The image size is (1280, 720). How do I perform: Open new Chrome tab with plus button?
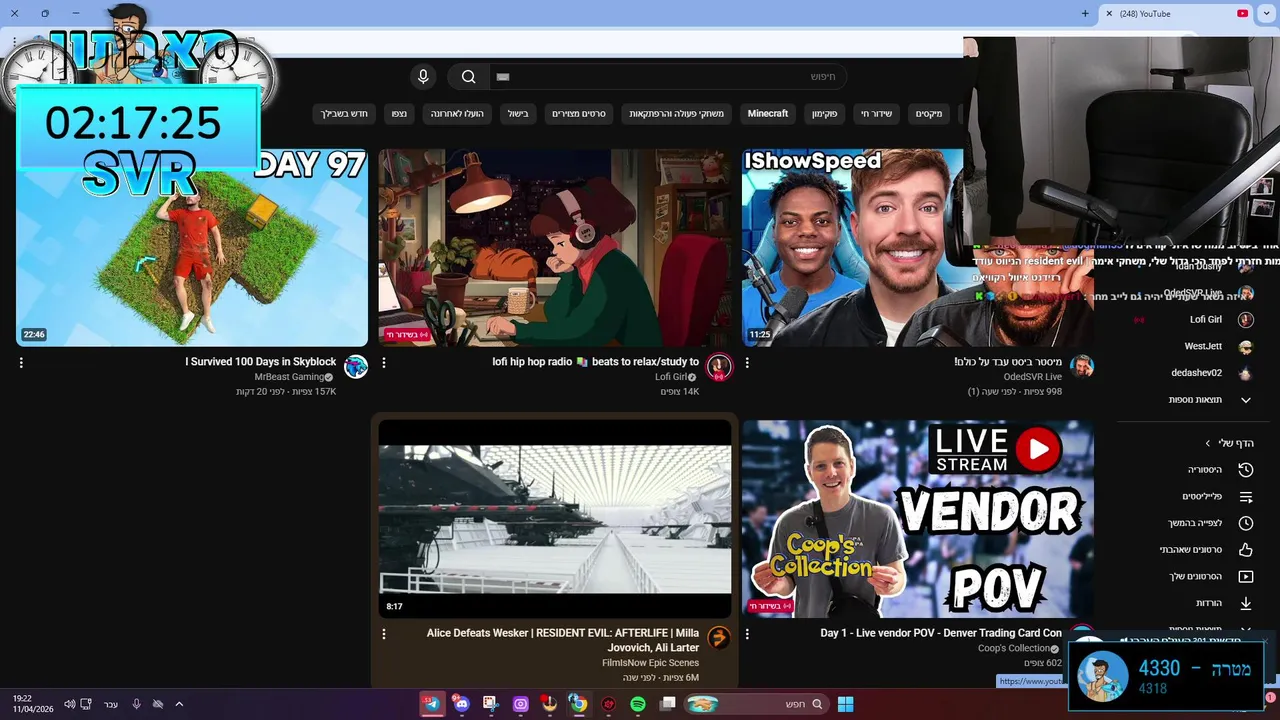[x=1085, y=13]
